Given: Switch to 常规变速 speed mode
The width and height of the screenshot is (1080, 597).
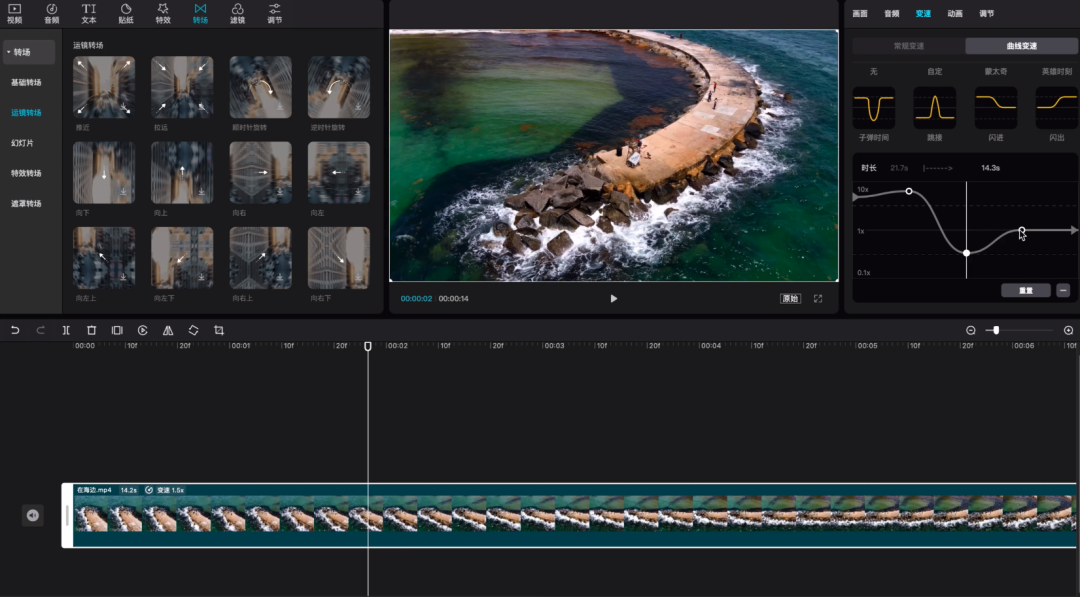Looking at the screenshot, I should coord(908,46).
